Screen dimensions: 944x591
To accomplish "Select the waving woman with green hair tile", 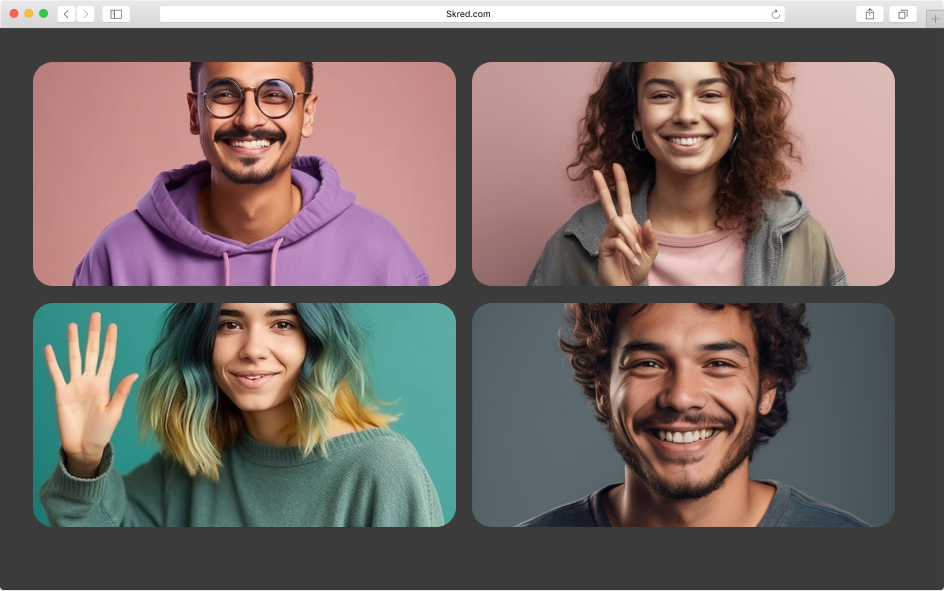I will tap(244, 415).
